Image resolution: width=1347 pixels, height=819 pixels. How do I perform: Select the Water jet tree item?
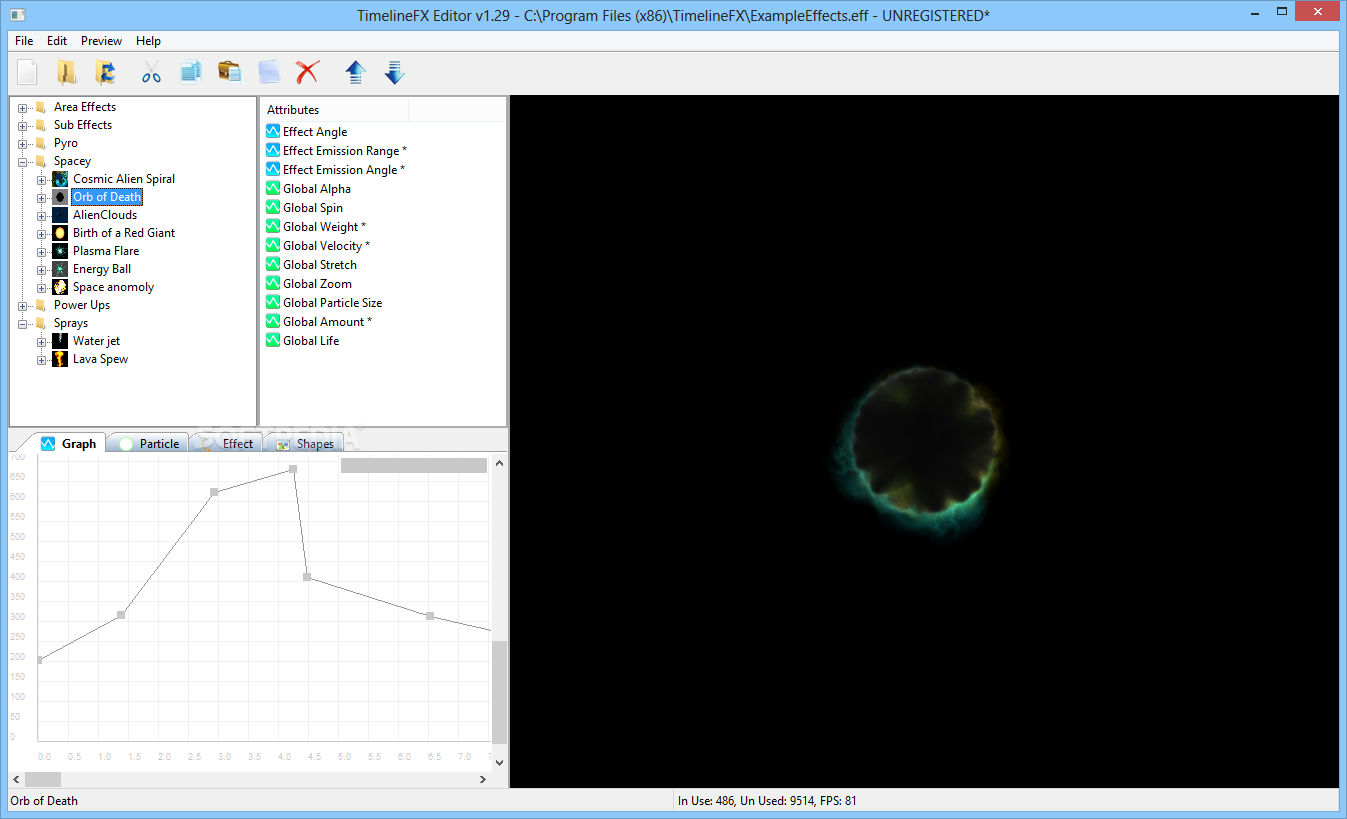coord(96,341)
